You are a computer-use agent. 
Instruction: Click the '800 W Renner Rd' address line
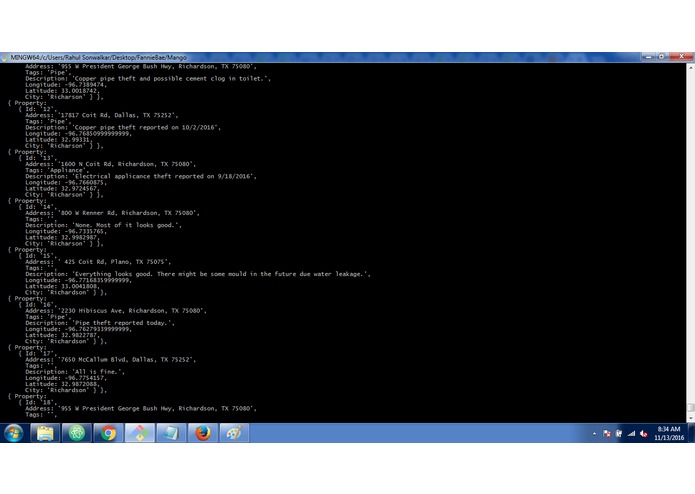tap(112, 213)
